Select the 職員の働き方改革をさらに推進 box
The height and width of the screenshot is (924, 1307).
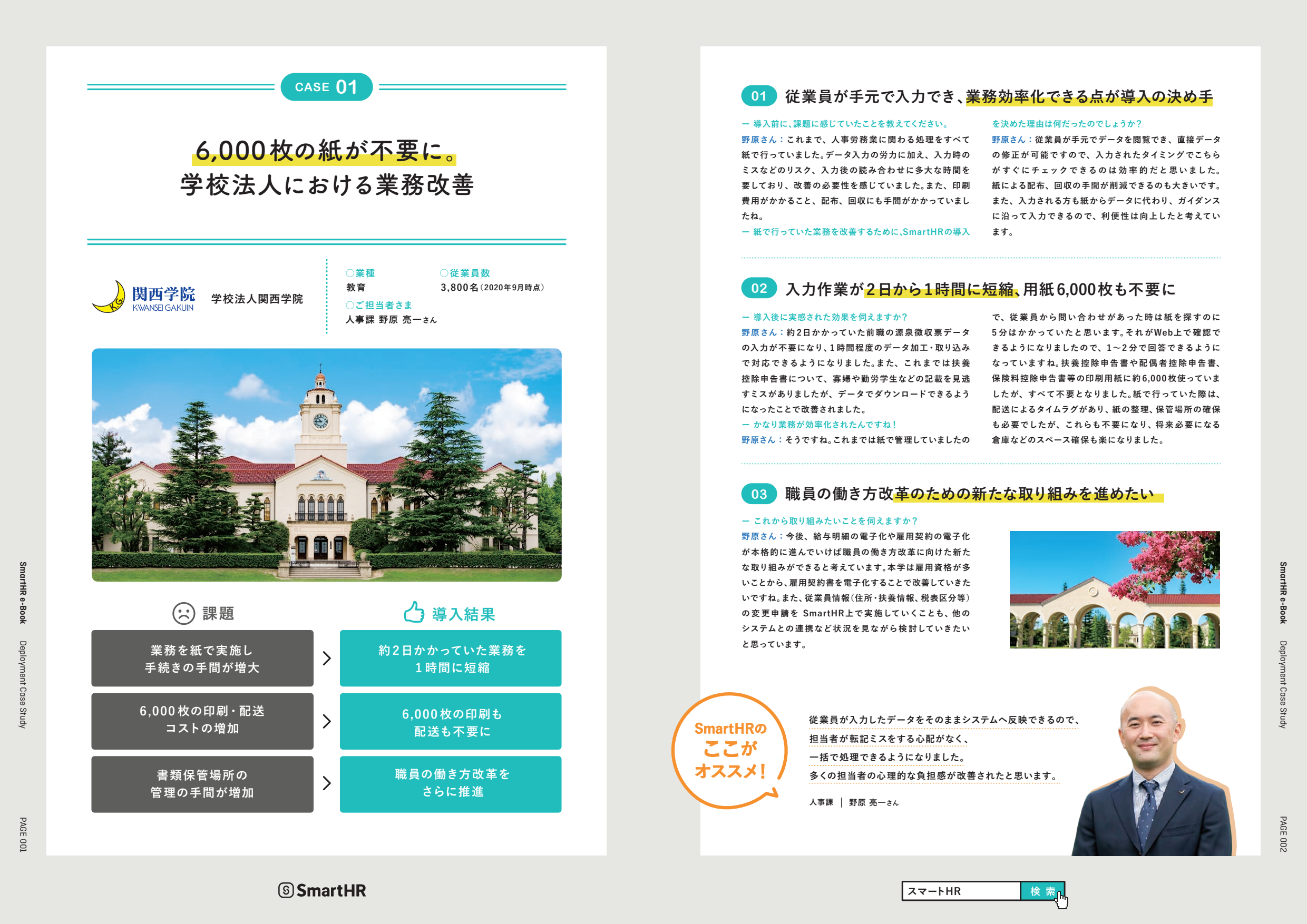[451, 784]
